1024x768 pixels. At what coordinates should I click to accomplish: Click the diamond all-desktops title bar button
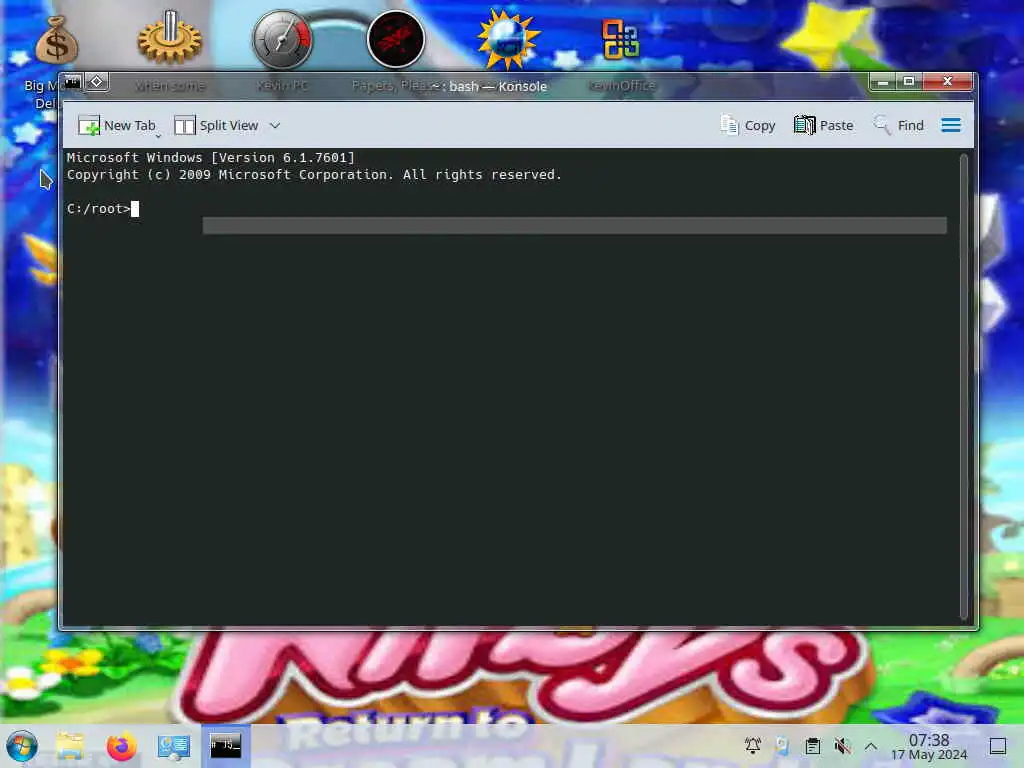tap(97, 82)
